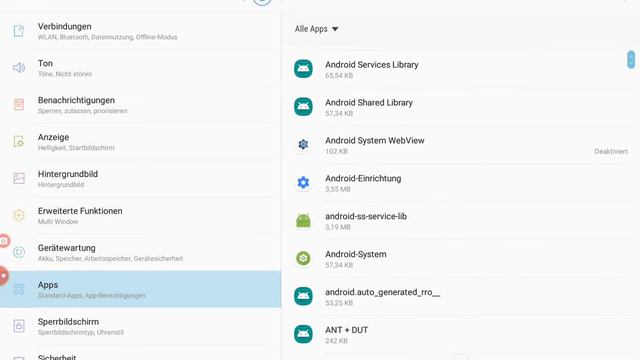Image resolution: width=640 pixels, height=360 pixels.
Task: Tap the ANT + DUT app icon
Action: pyautogui.click(x=303, y=334)
